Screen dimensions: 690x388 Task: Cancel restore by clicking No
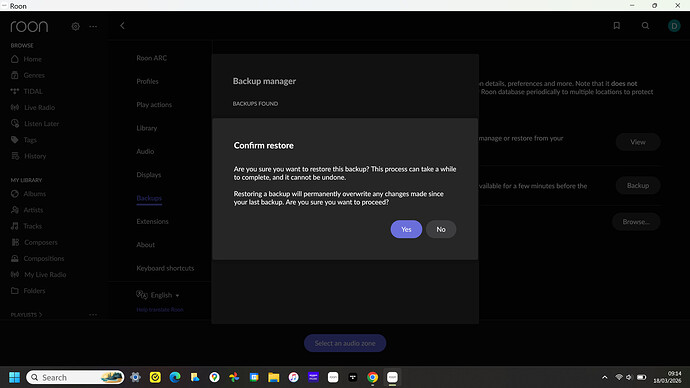tap(441, 229)
